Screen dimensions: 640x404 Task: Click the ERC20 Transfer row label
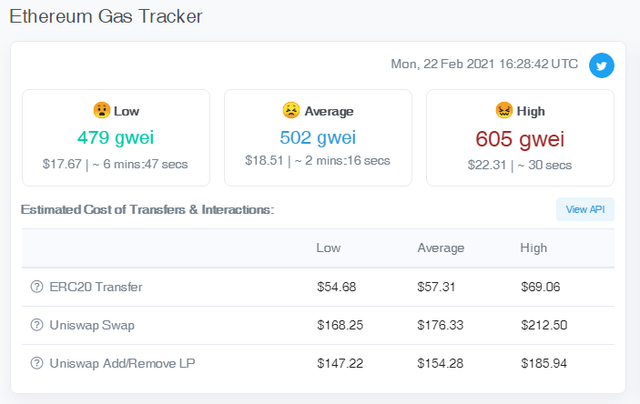point(96,287)
